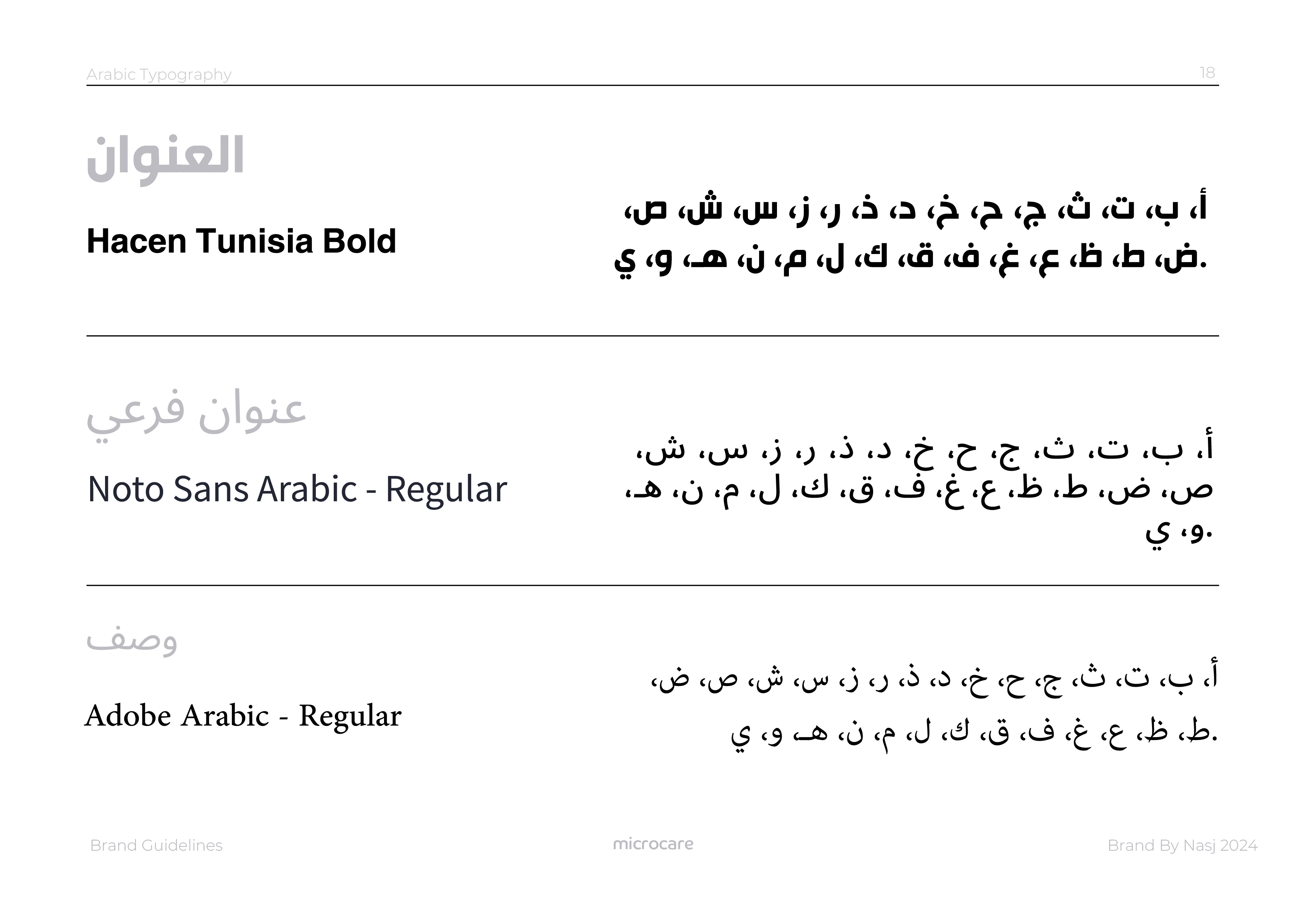The image size is (1307, 924).
Task: Click the microcare logo in the footer
Action: click(653, 844)
